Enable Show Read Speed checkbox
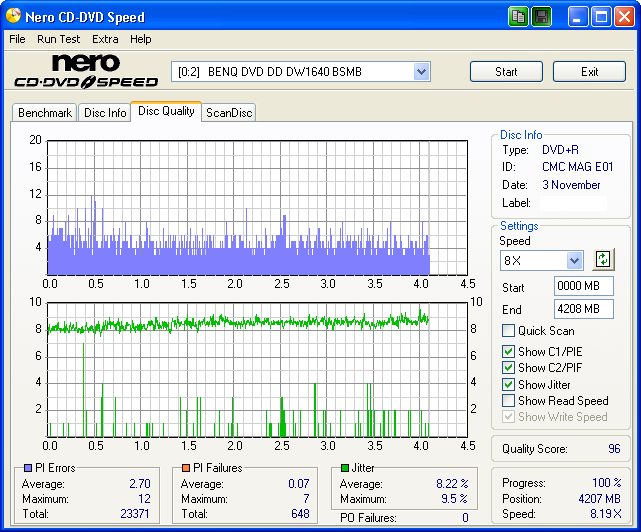This screenshot has height=532, width=641. pyautogui.click(x=509, y=401)
